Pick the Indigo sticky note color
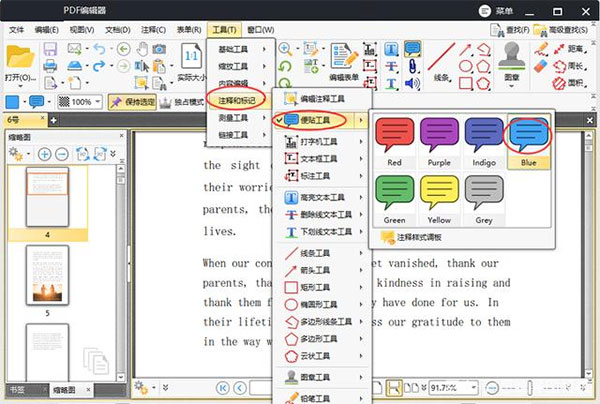The width and height of the screenshot is (600, 404). [x=484, y=142]
